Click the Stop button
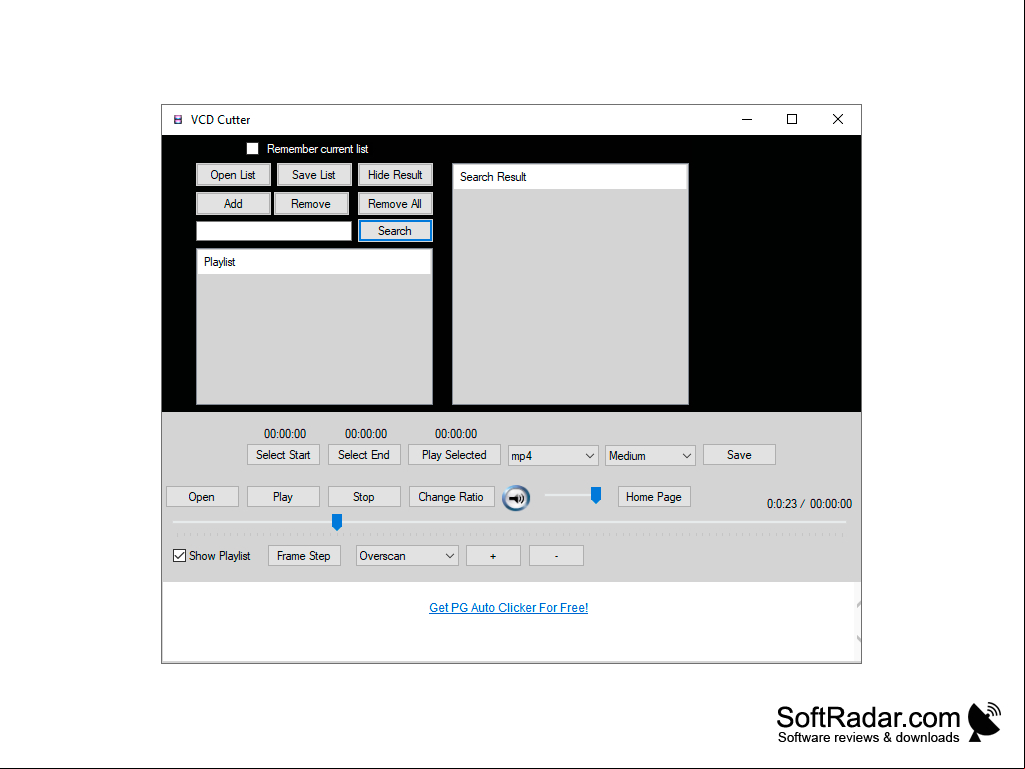This screenshot has height=769, width=1025. point(363,496)
